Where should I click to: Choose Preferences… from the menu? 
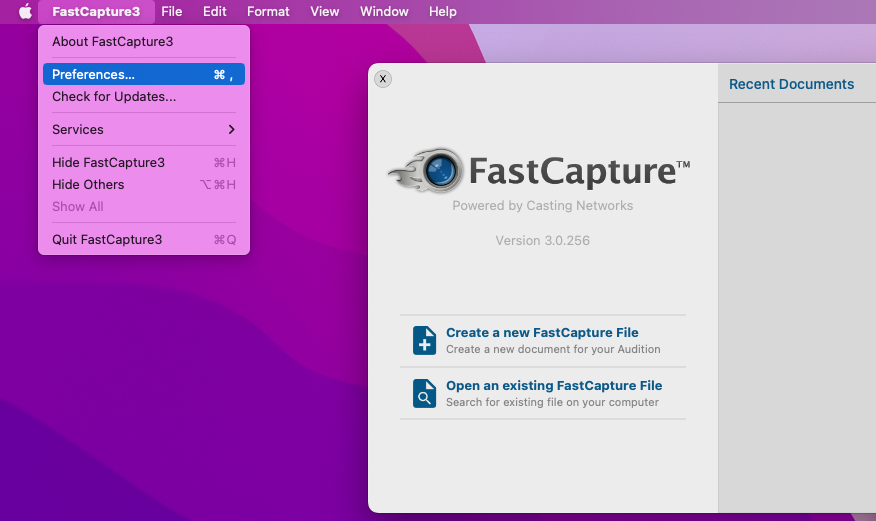(144, 74)
